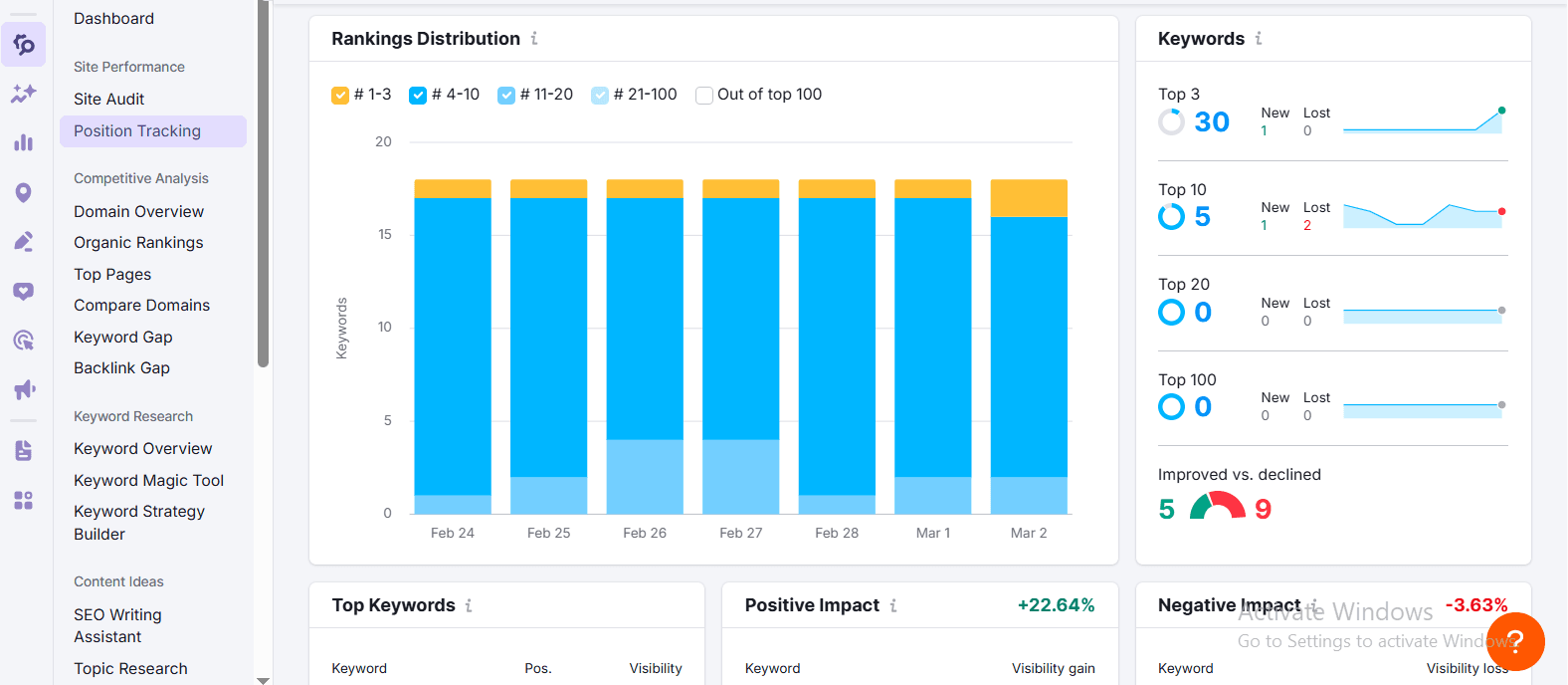Toggle the # 4-10 rankings checkbox

click(418, 96)
